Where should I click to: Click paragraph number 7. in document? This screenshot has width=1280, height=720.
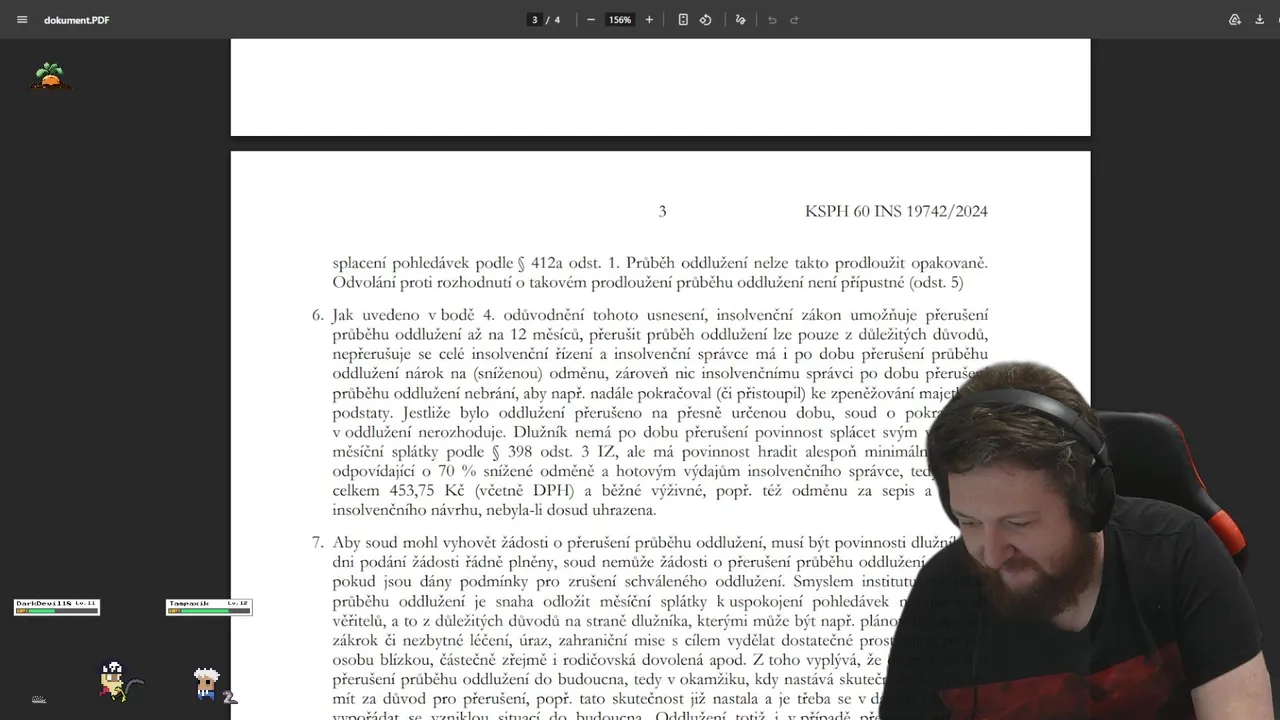pyautogui.click(x=318, y=543)
